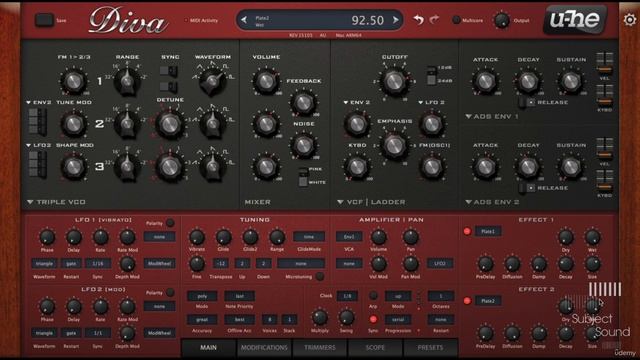This screenshot has height=360, width=640.
Task: Toggle the arpeggiator Sync light
Action: coord(373,320)
